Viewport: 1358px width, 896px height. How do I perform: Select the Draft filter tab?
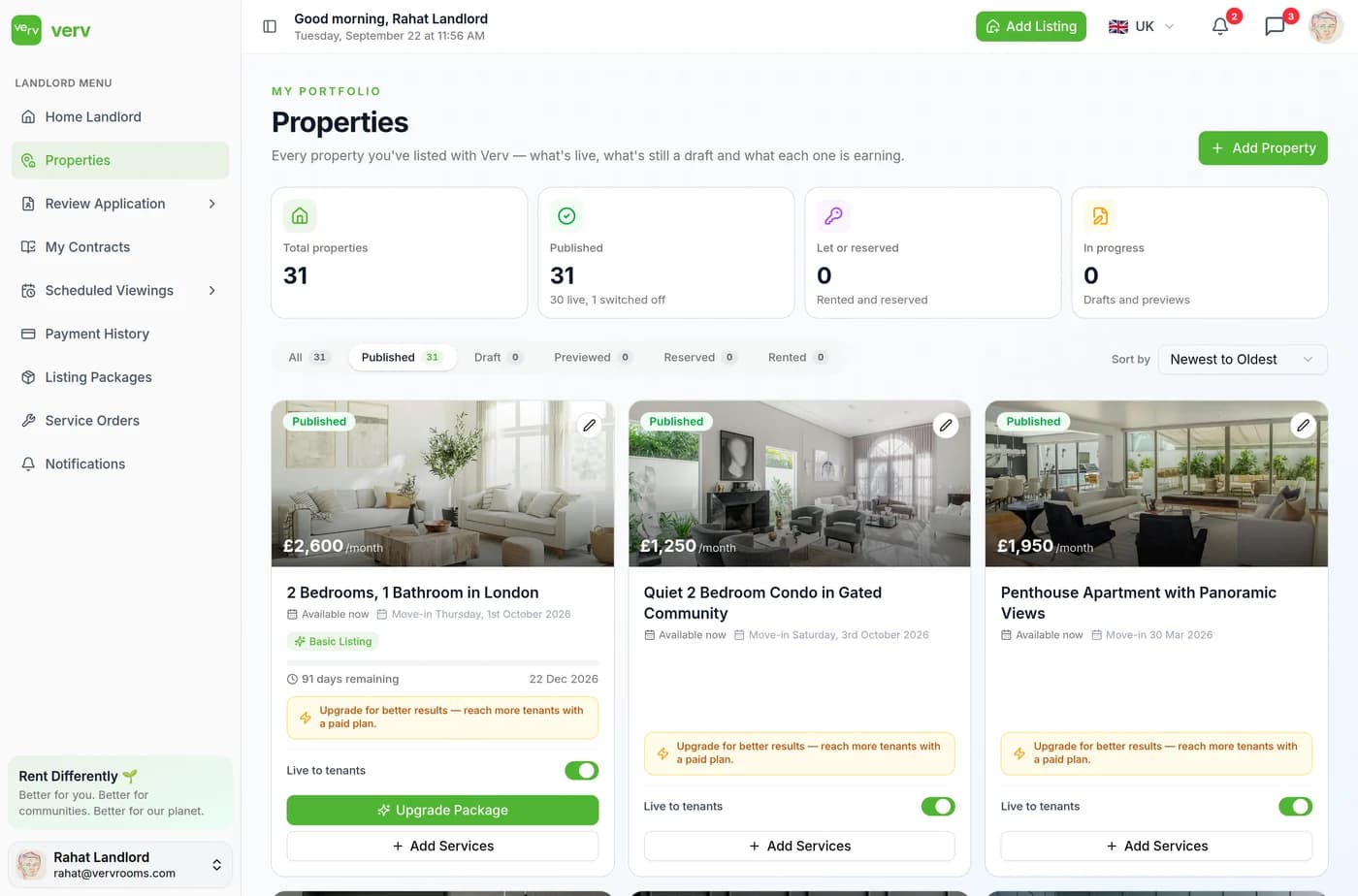498,357
